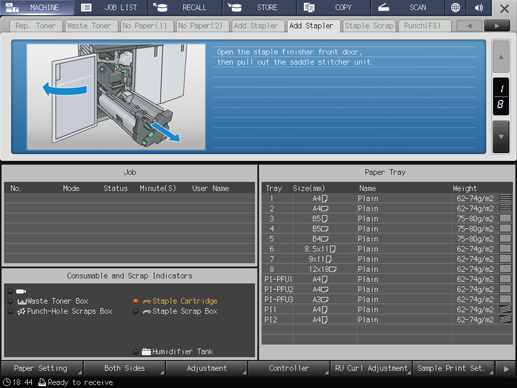Switch to SCAN mode
The image size is (517, 388).
pos(408,8)
